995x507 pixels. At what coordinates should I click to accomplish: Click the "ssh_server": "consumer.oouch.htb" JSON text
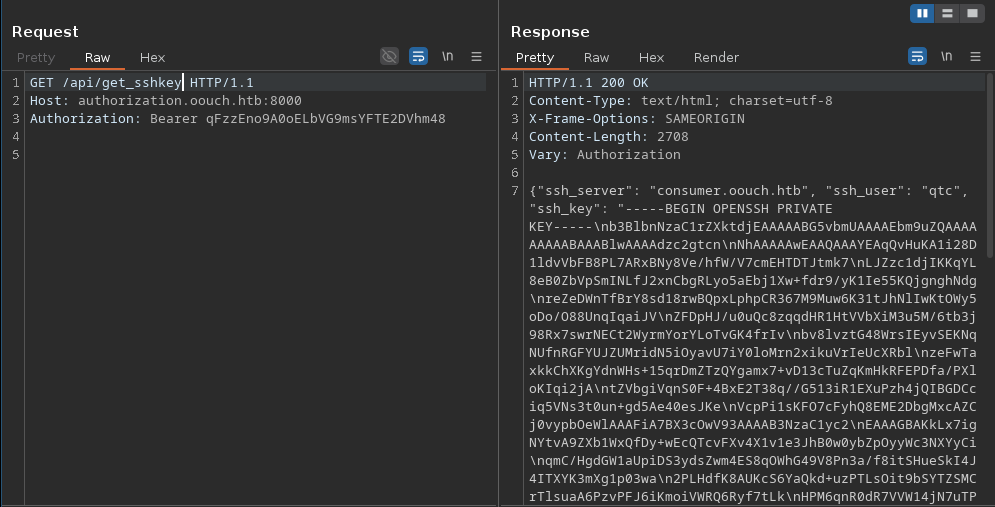tap(678, 191)
